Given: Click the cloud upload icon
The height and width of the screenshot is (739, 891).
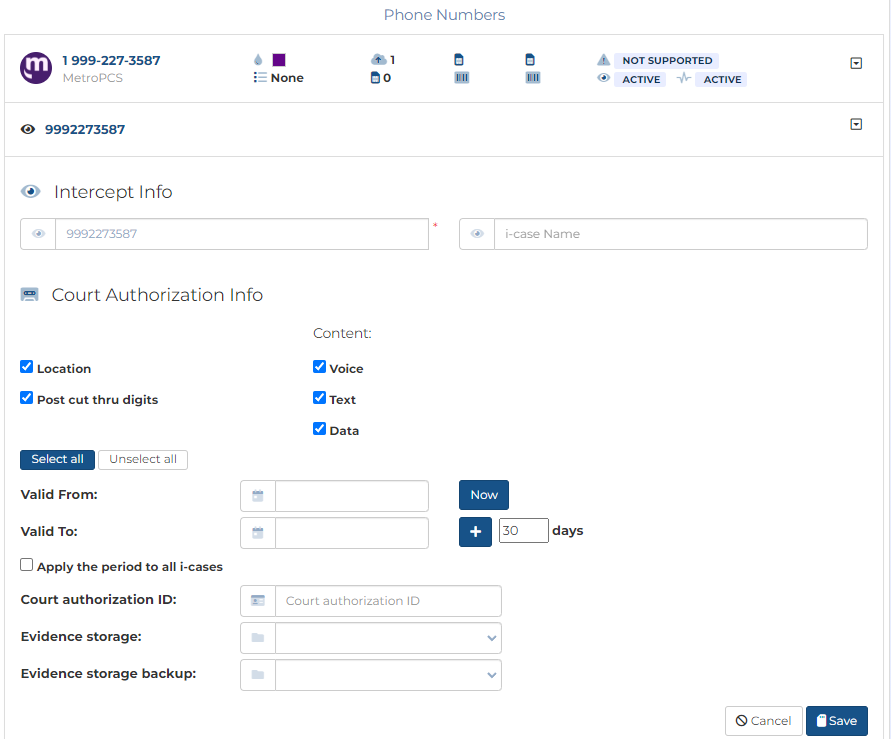Looking at the screenshot, I should tap(378, 60).
